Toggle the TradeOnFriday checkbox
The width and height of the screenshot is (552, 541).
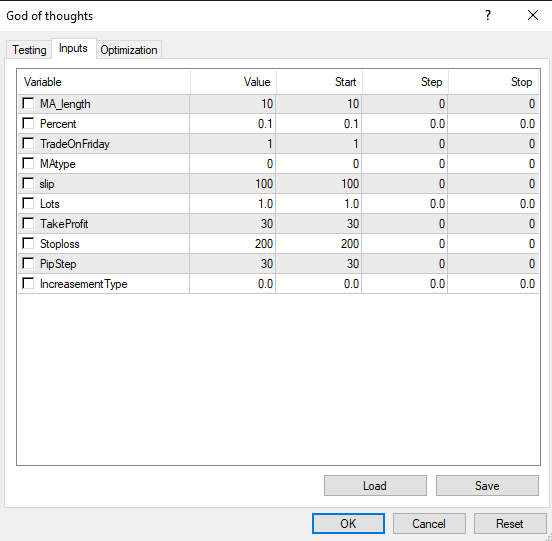[28, 144]
